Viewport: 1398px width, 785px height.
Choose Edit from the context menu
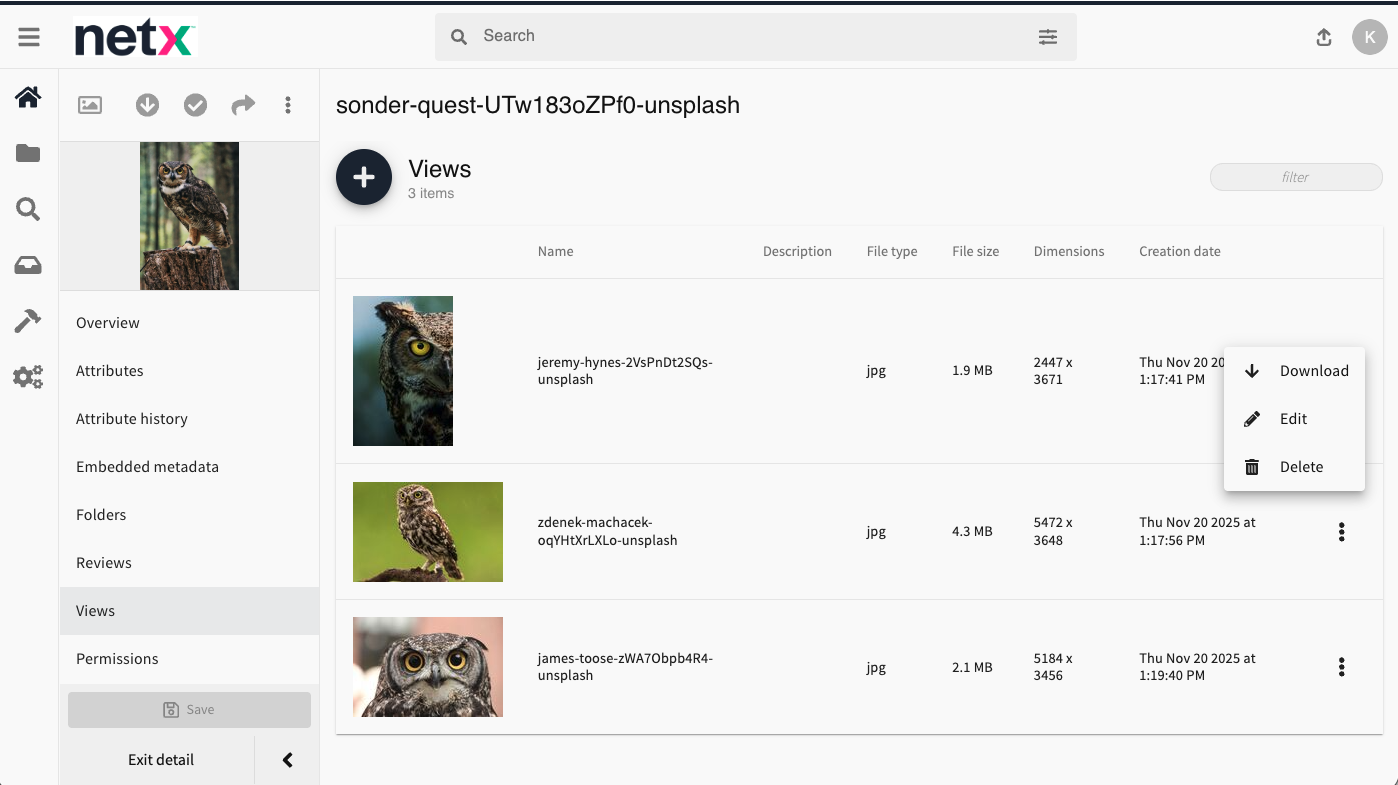1293,419
